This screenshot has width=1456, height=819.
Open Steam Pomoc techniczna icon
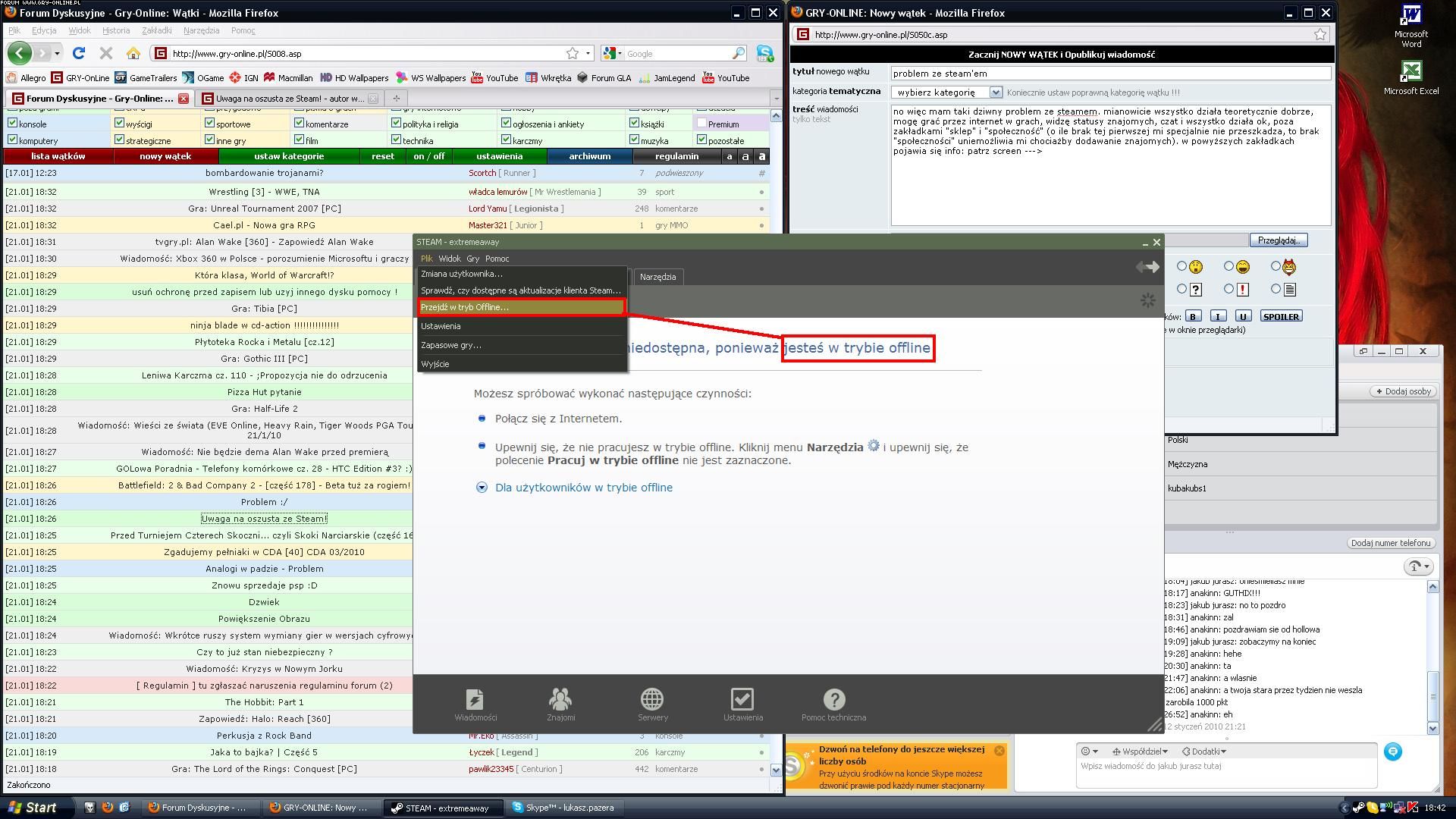833,704
